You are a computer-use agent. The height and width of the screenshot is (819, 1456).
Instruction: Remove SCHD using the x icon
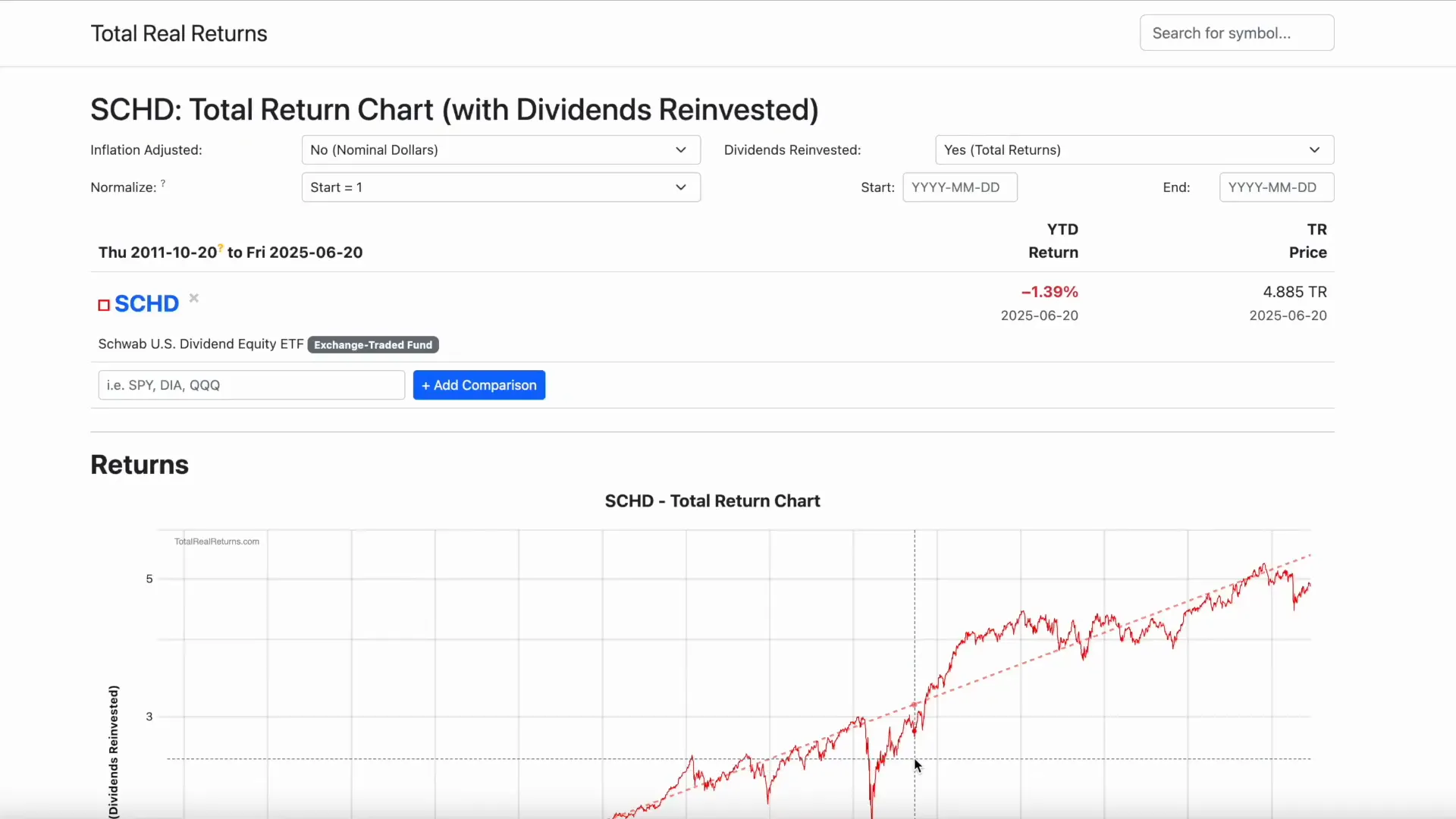click(194, 298)
